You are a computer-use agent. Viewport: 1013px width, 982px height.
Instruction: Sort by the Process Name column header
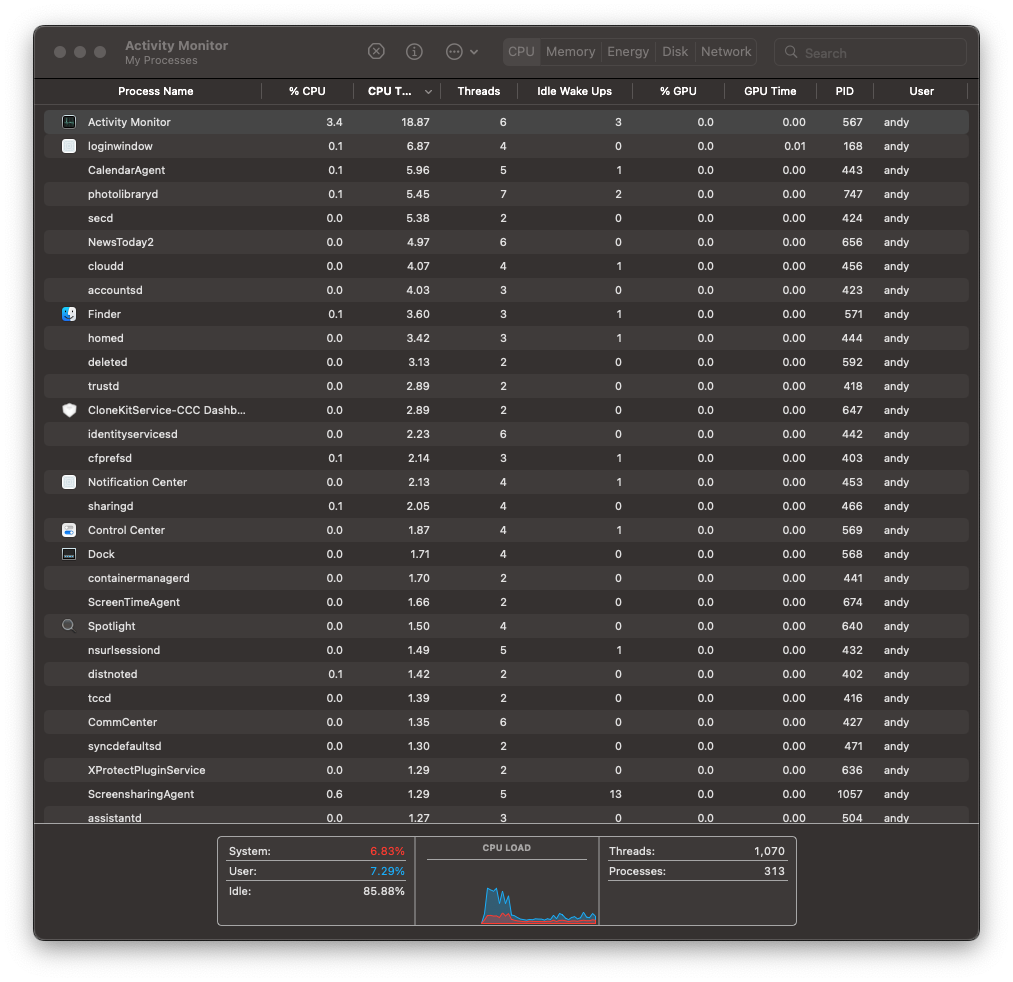click(x=156, y=91)
